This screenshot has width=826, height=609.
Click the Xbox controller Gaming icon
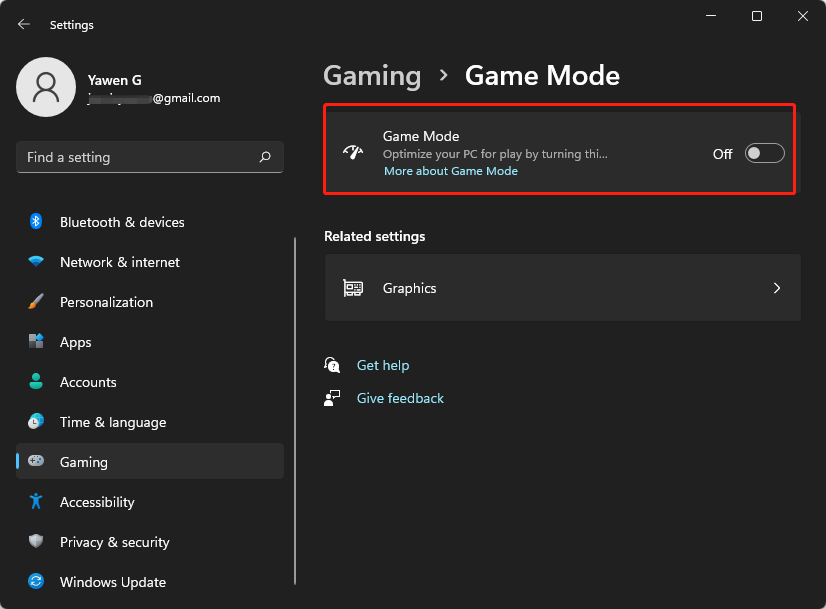[x=37, y=462]
